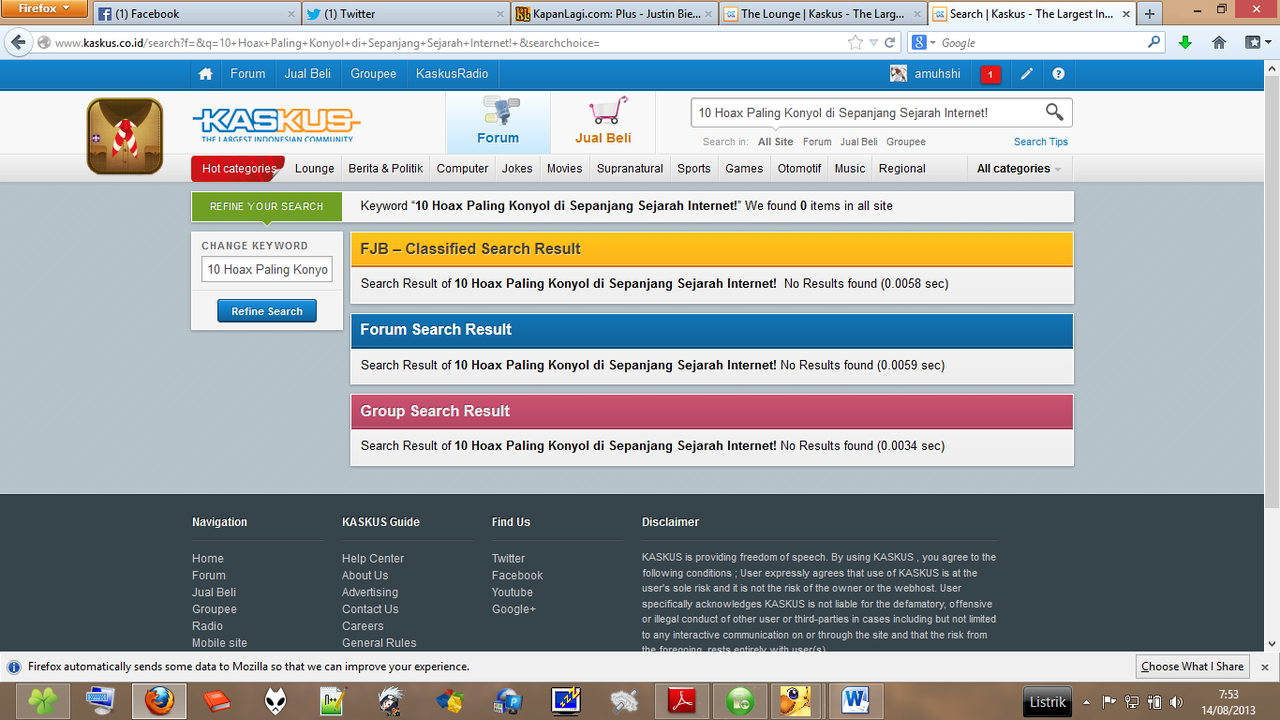Switch to the Facebook tab
The width and height of the screenshot is (1280, 720).
(196, 14)
